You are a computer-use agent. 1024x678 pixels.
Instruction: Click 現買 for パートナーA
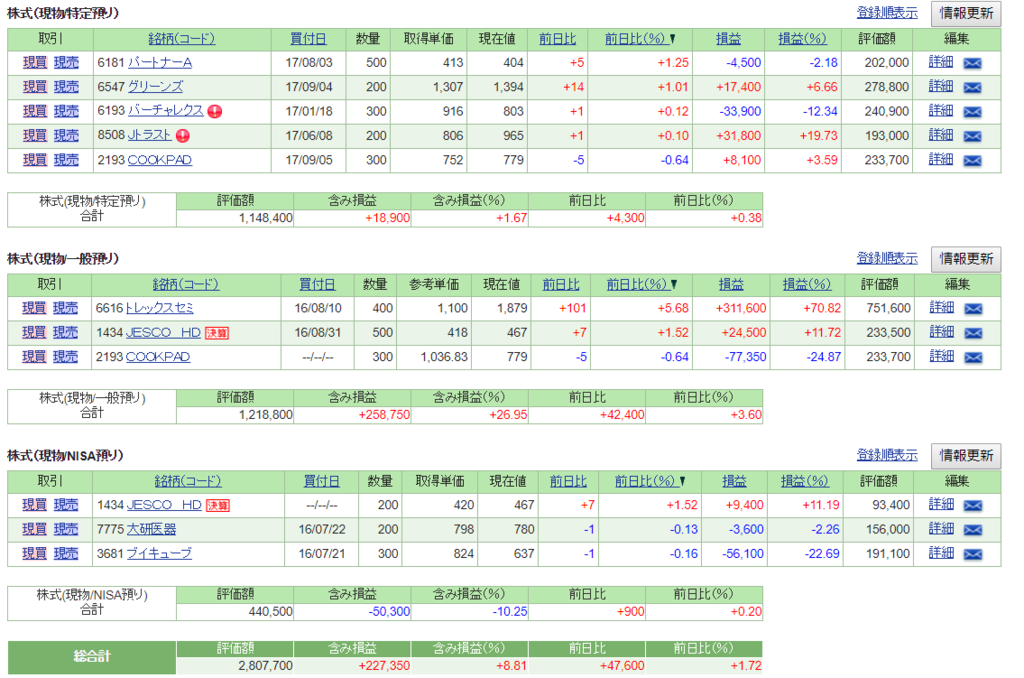35,63
